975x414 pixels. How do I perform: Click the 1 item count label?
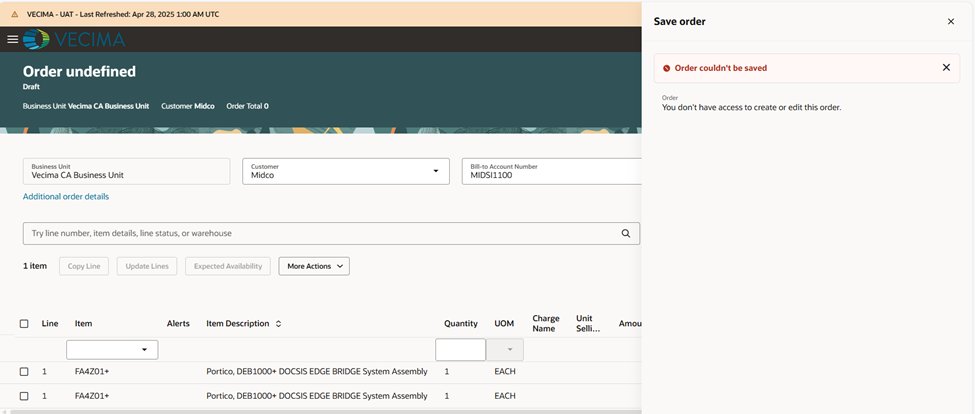point(35,266)
